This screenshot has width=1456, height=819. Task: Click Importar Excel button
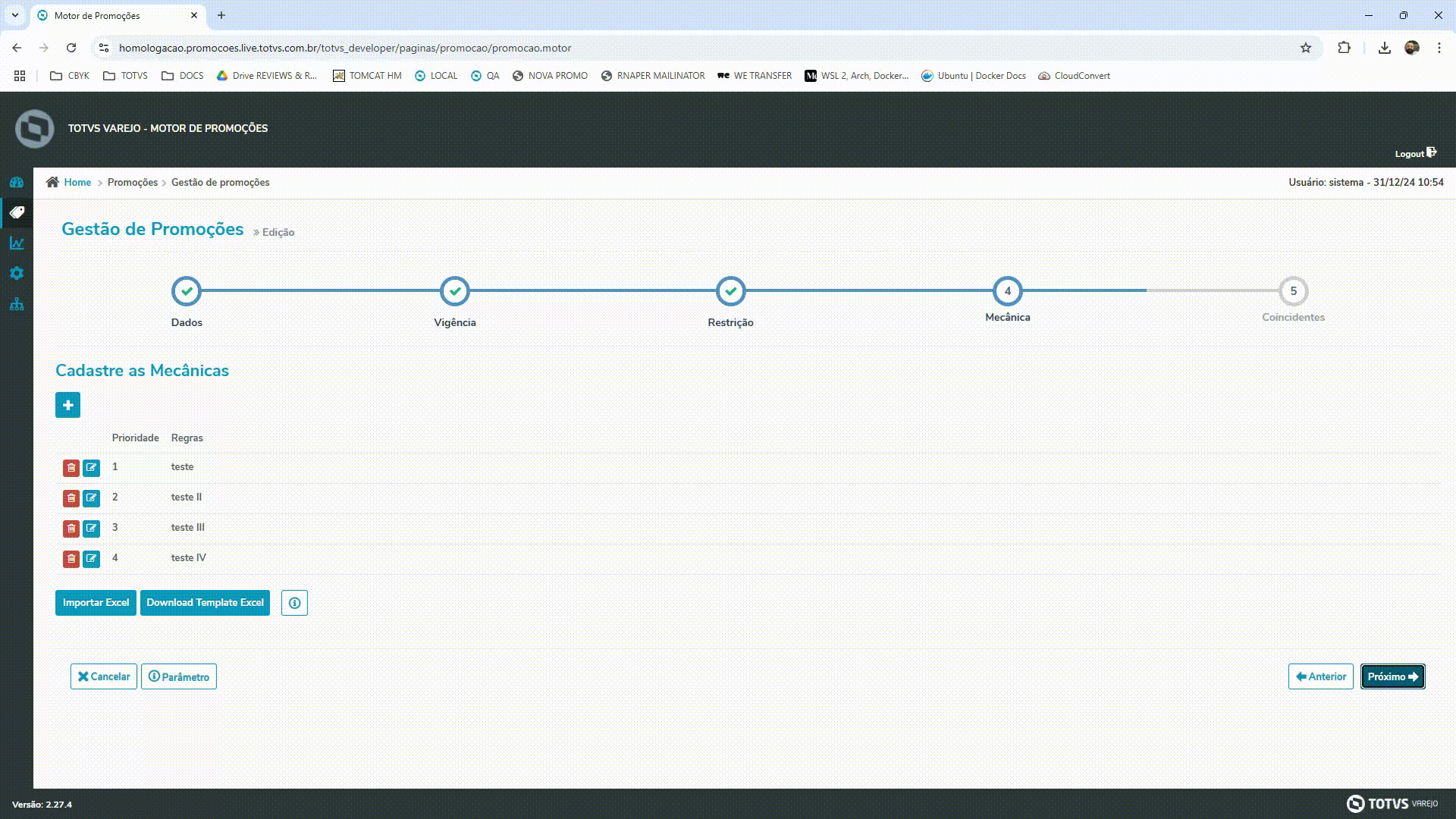(x=96, y=603)
